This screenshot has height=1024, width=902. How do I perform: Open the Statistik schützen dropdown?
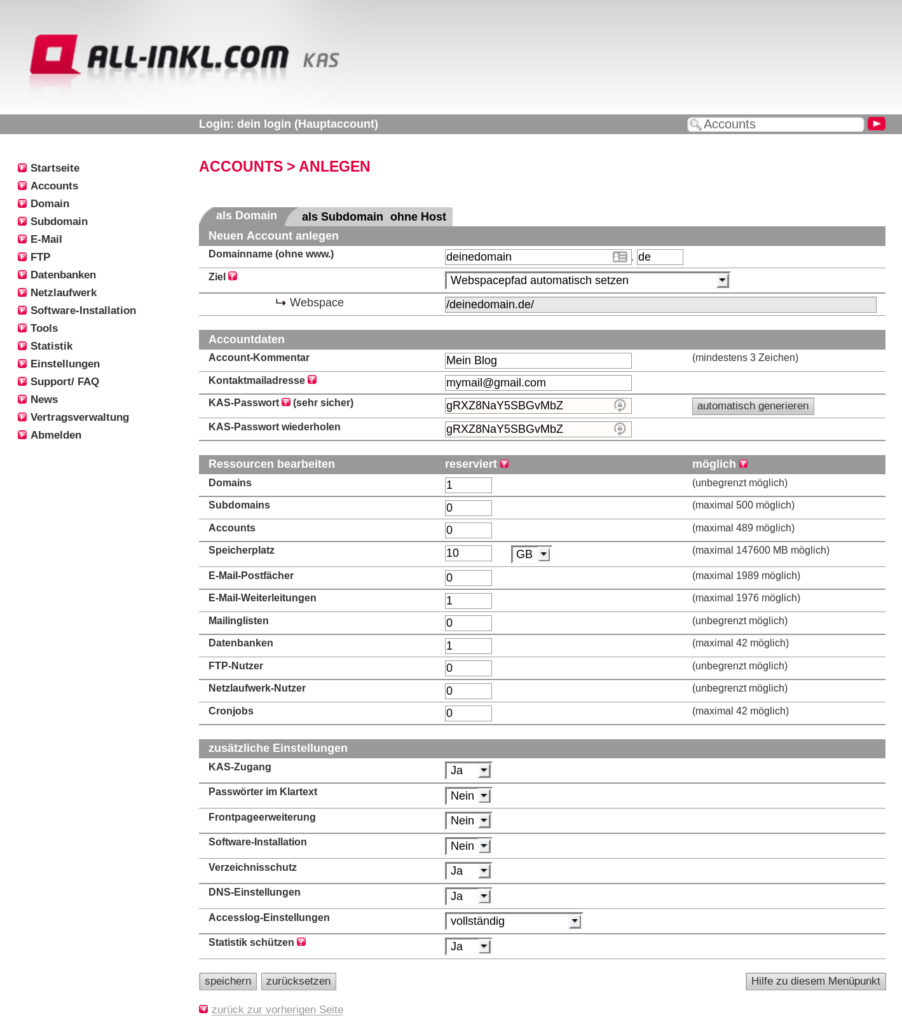point(468,946)
